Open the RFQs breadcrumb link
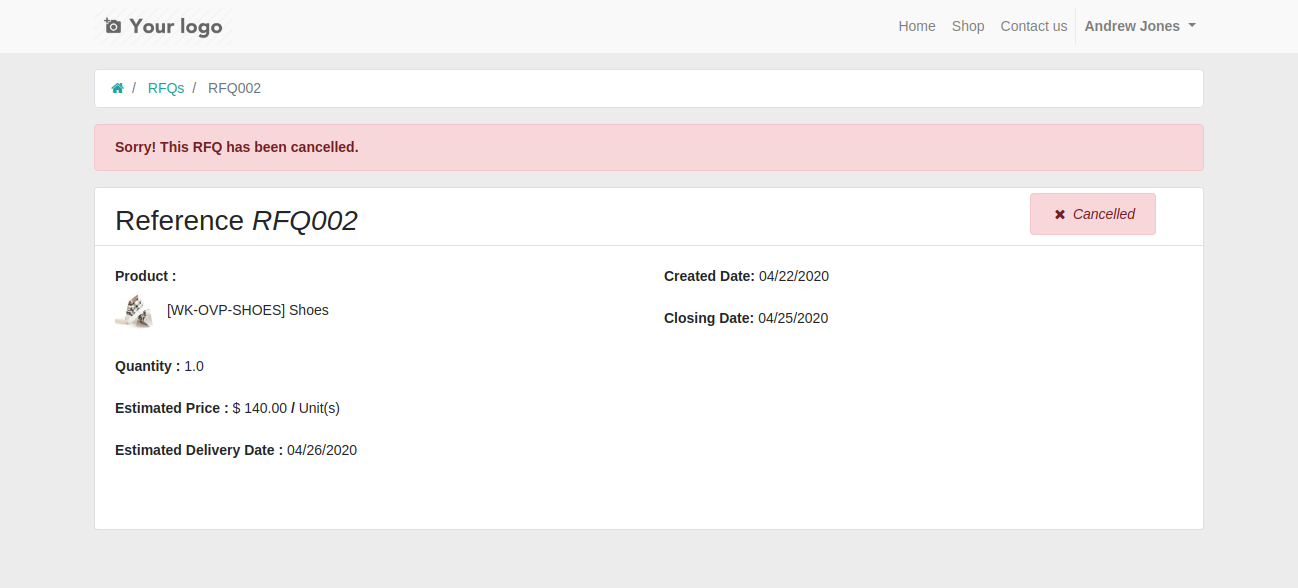Image resolution: width=1298 pixels, height=588 pixels. point(165,88)
